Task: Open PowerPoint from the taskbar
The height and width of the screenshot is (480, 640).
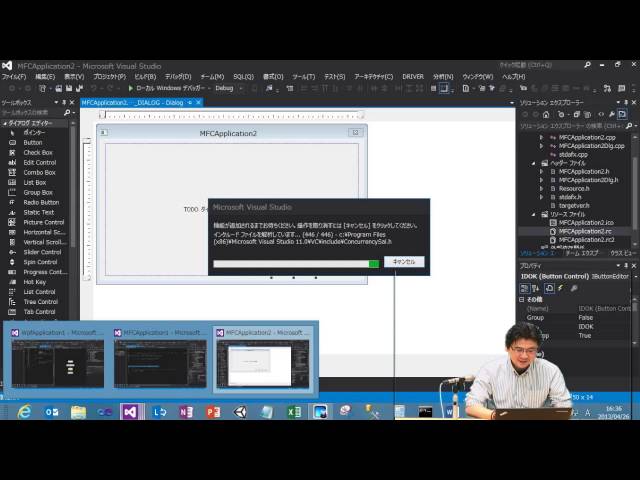Action: (x=213, y=412)
